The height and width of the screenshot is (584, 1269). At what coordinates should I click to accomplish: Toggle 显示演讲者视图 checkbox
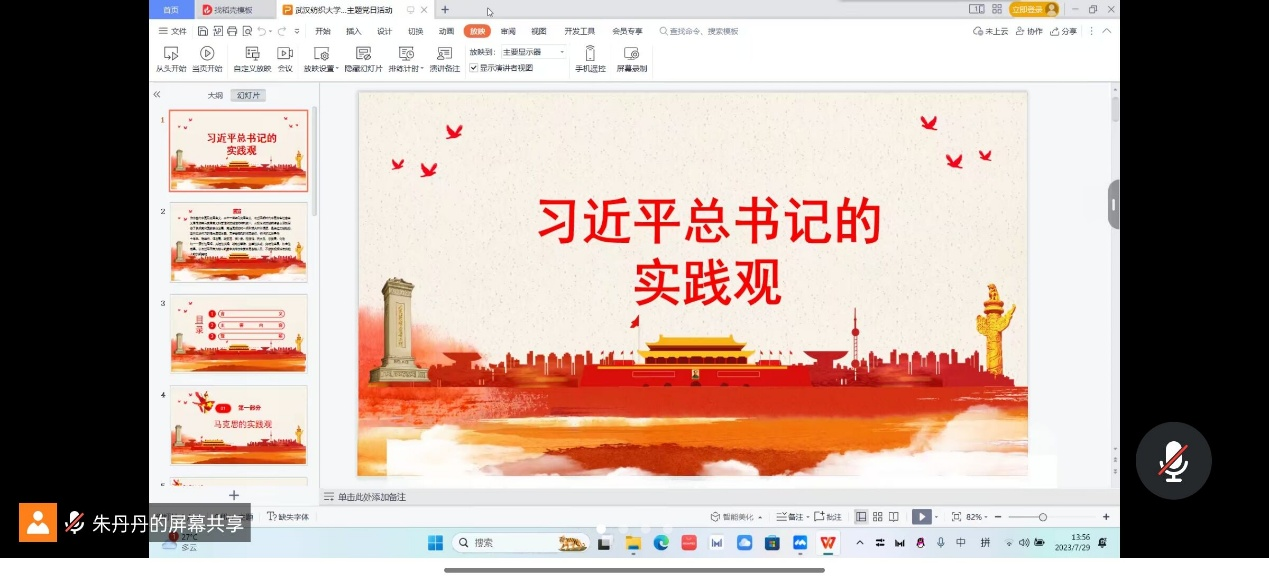tap(474, 68)
